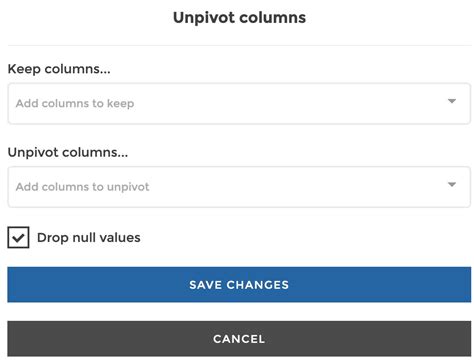Expand column list using the caret in Keep box
Image resolution: width=474 pixels, height=363 pixels.
point(452,101)
